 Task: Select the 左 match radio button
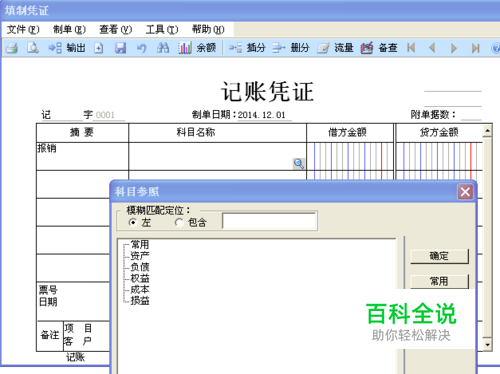coord(133,222)
